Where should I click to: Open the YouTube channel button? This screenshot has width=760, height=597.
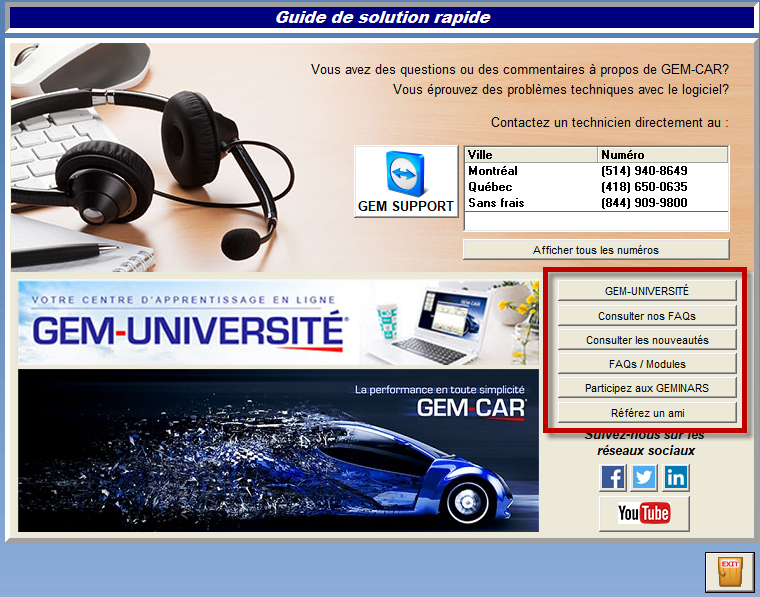pos(644,513)
